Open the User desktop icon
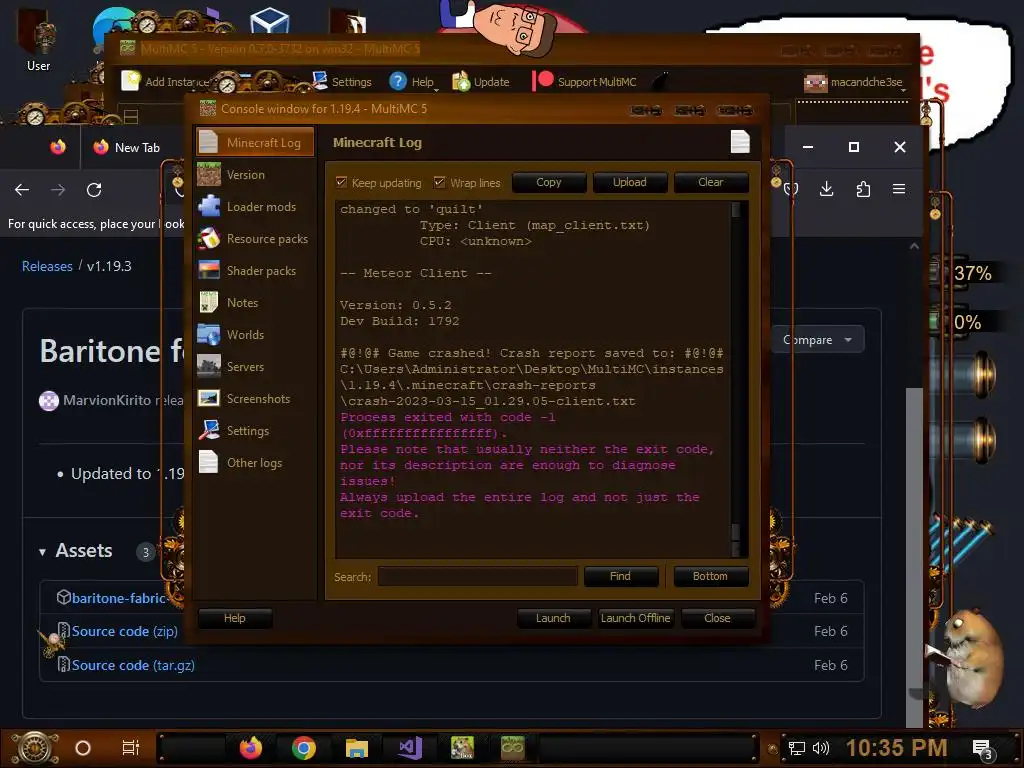The image size is (1024, 768). [x=38, y=40]
